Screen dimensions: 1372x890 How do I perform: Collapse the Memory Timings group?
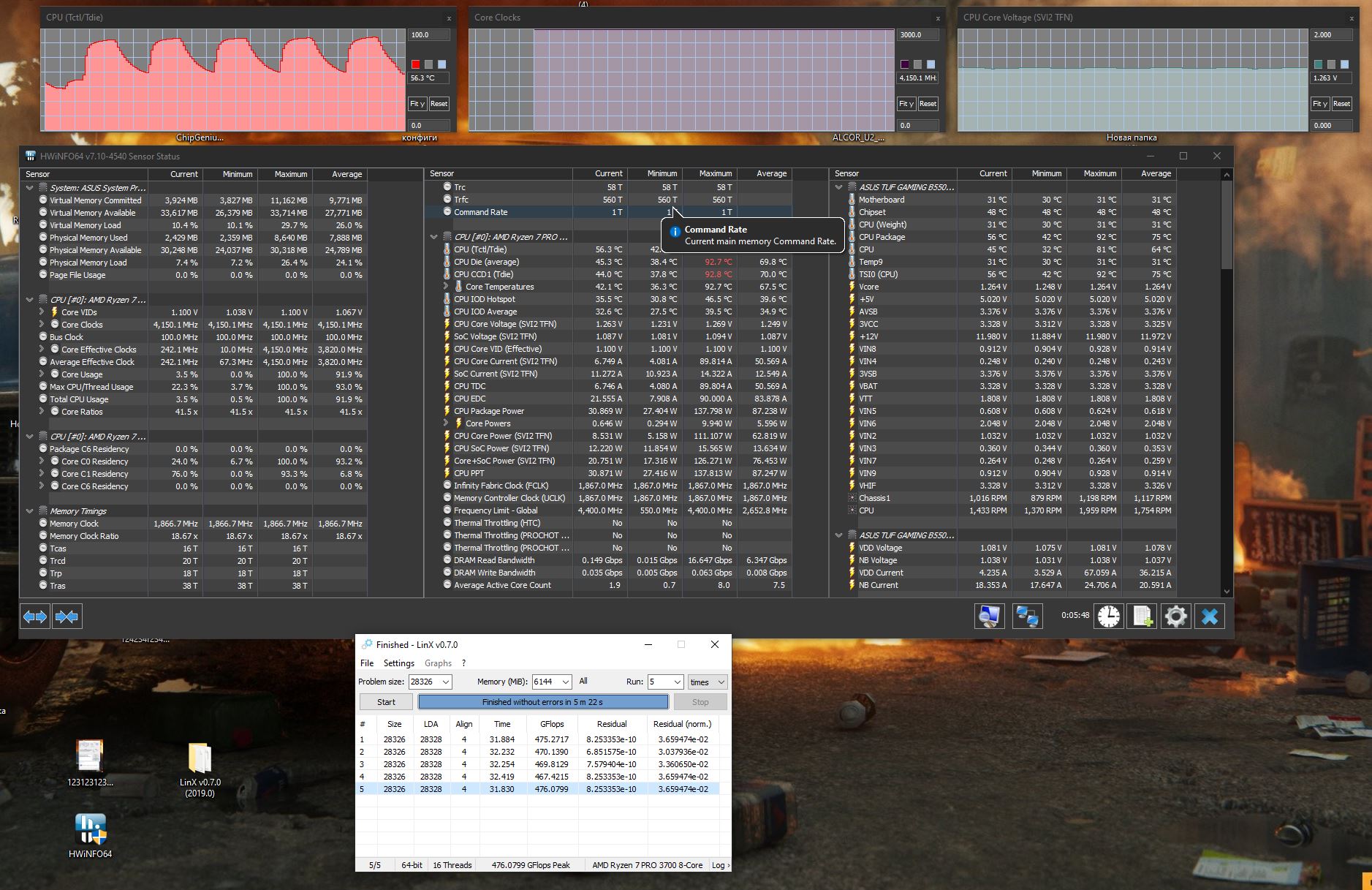point(30,511)
